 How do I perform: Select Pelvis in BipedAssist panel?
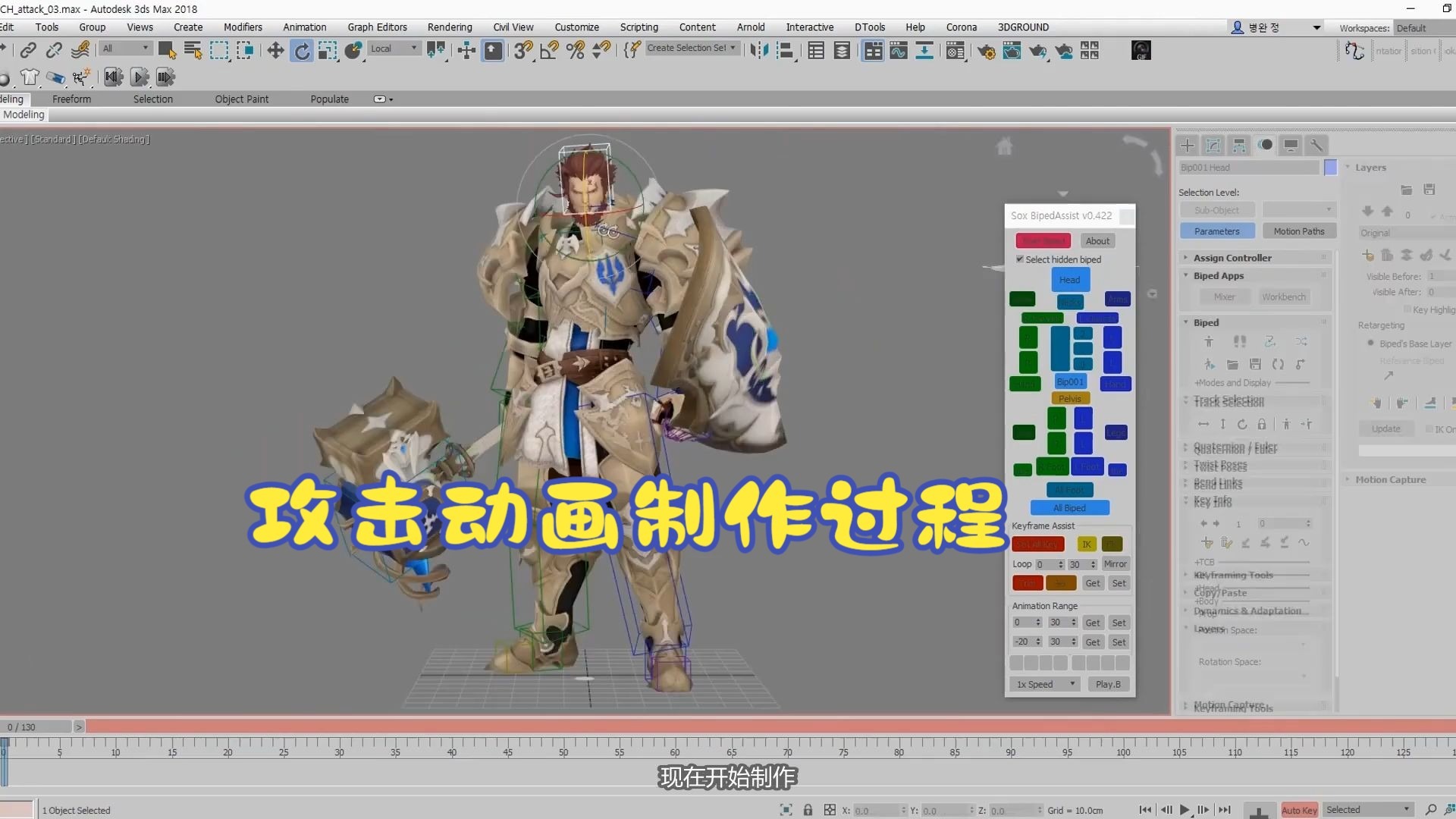[1070, 399]
